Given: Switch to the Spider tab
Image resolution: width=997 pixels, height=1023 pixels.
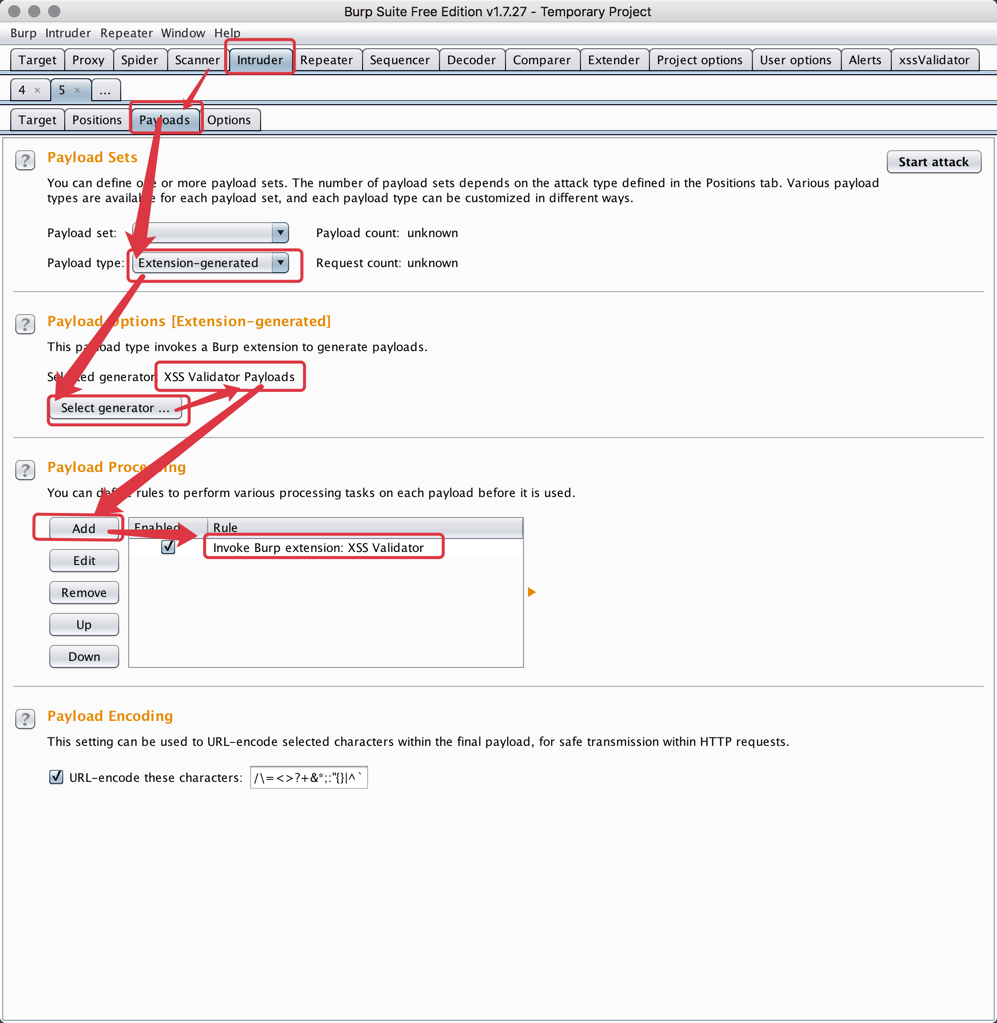Looking at the screenshot, I should pyautogui.click(x=140, y=60).
